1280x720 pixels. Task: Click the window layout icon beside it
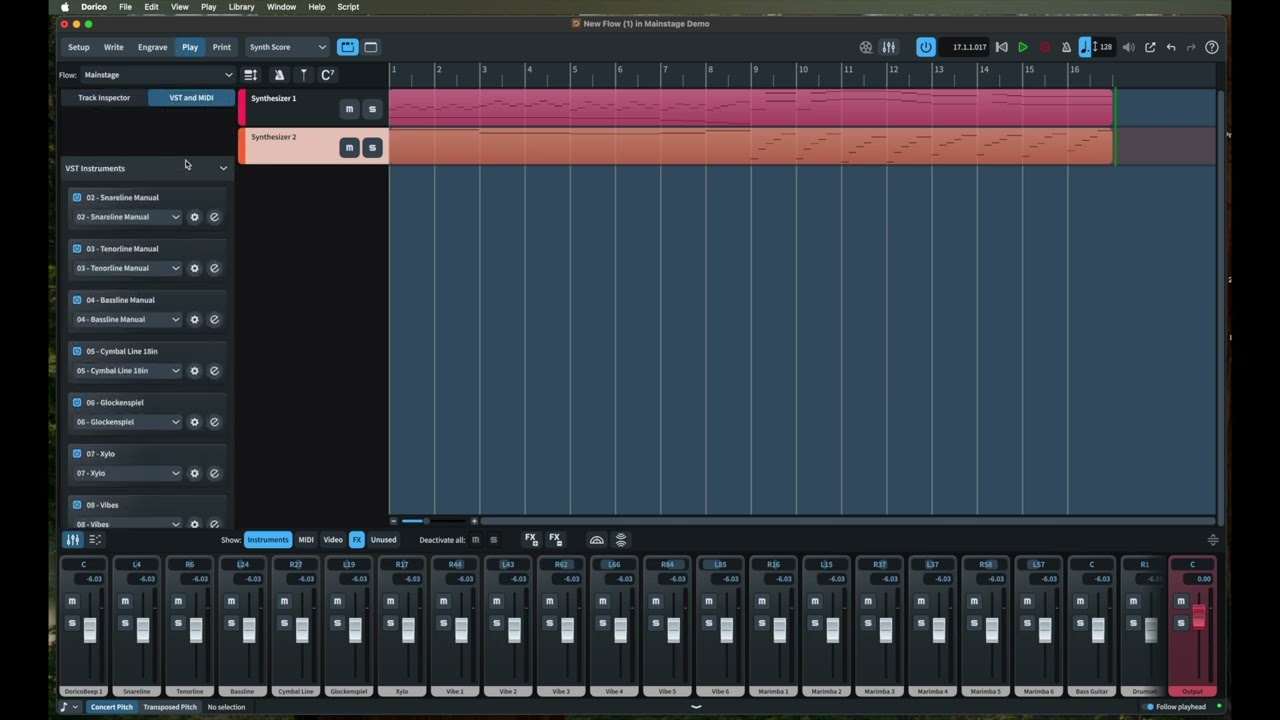370,47
